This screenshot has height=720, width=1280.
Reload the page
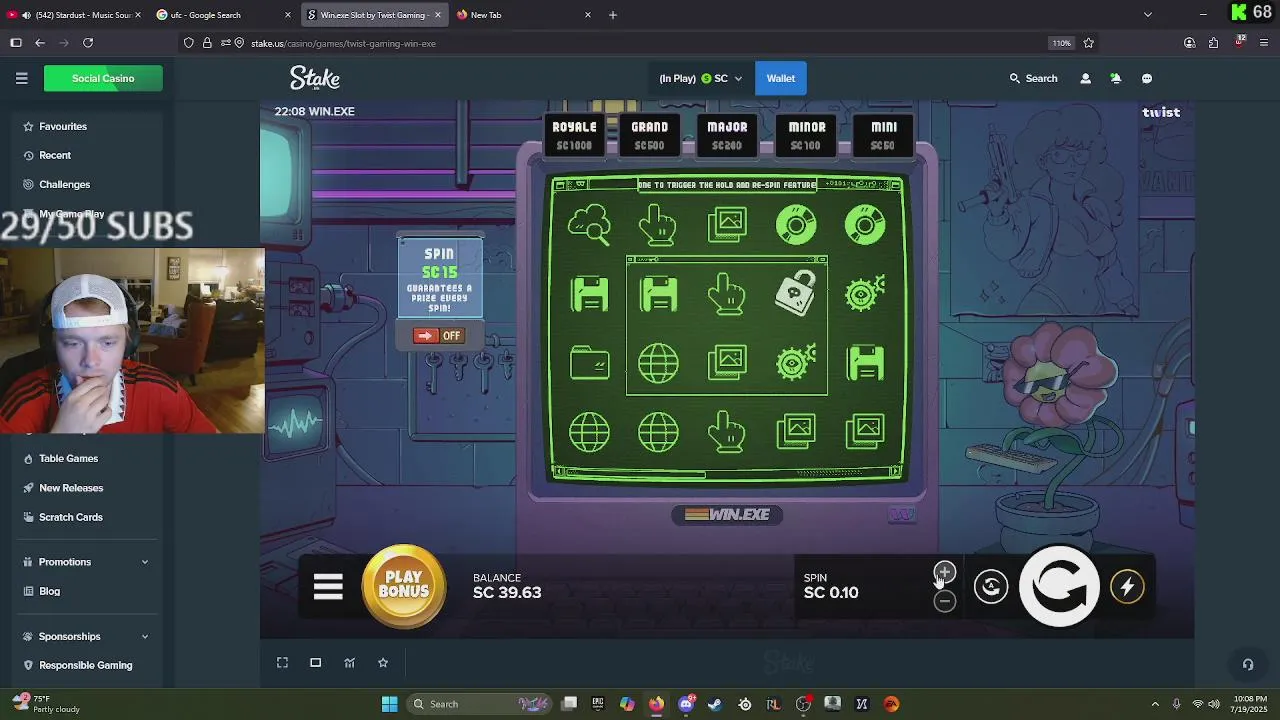(88, 43)
